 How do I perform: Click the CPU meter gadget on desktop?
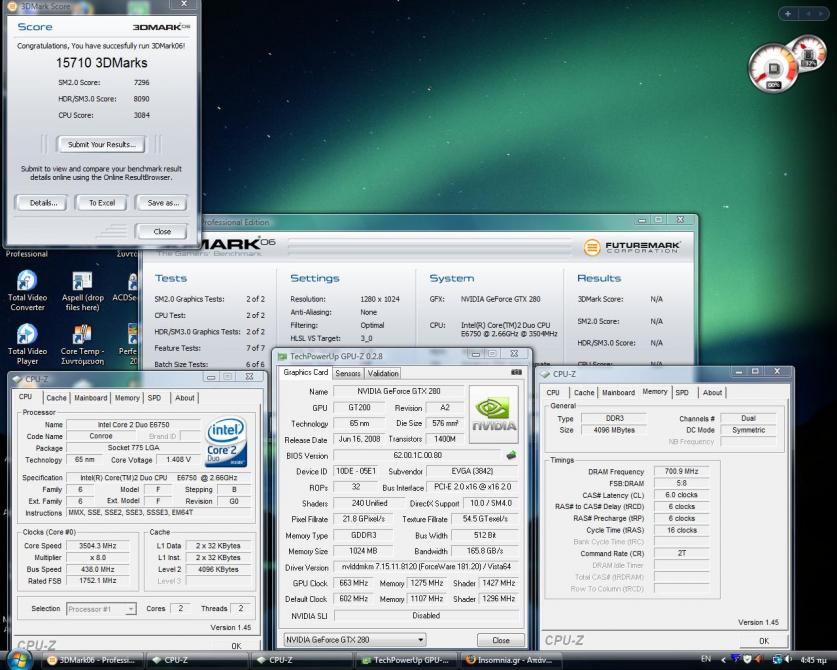coord(773,68)
